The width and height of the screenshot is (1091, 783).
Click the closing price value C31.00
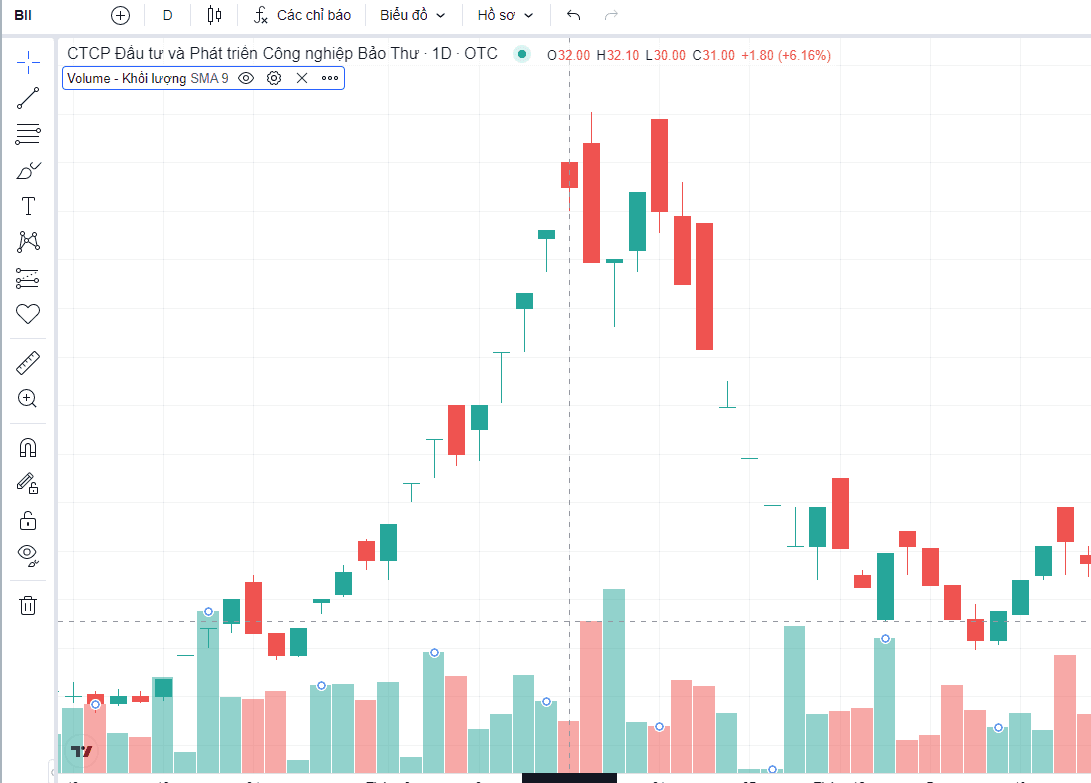(x=713, y=55)
